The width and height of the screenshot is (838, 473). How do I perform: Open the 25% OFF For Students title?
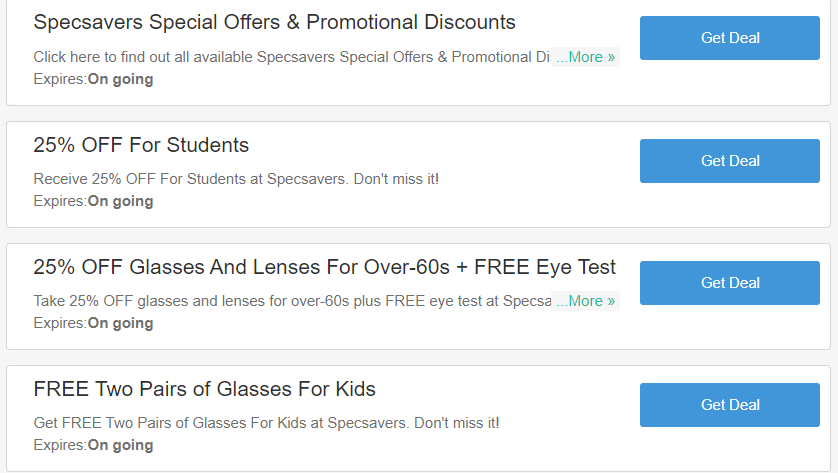[x=141, y=145]
